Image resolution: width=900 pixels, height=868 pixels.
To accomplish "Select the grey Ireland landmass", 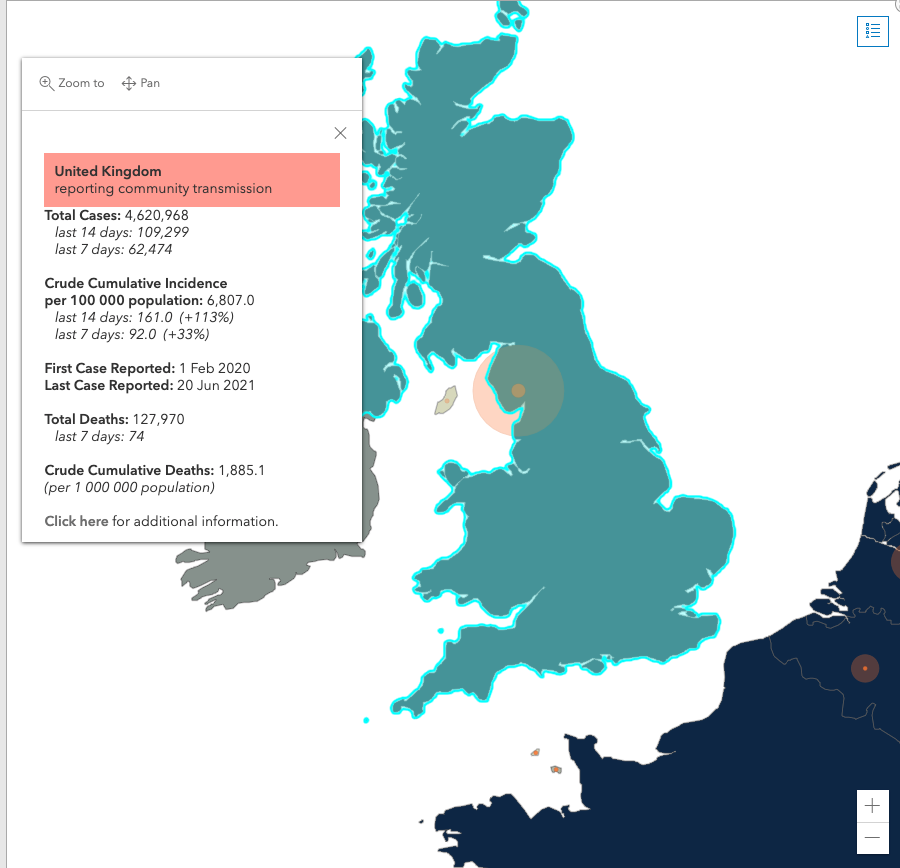I will tap(270, 574).
